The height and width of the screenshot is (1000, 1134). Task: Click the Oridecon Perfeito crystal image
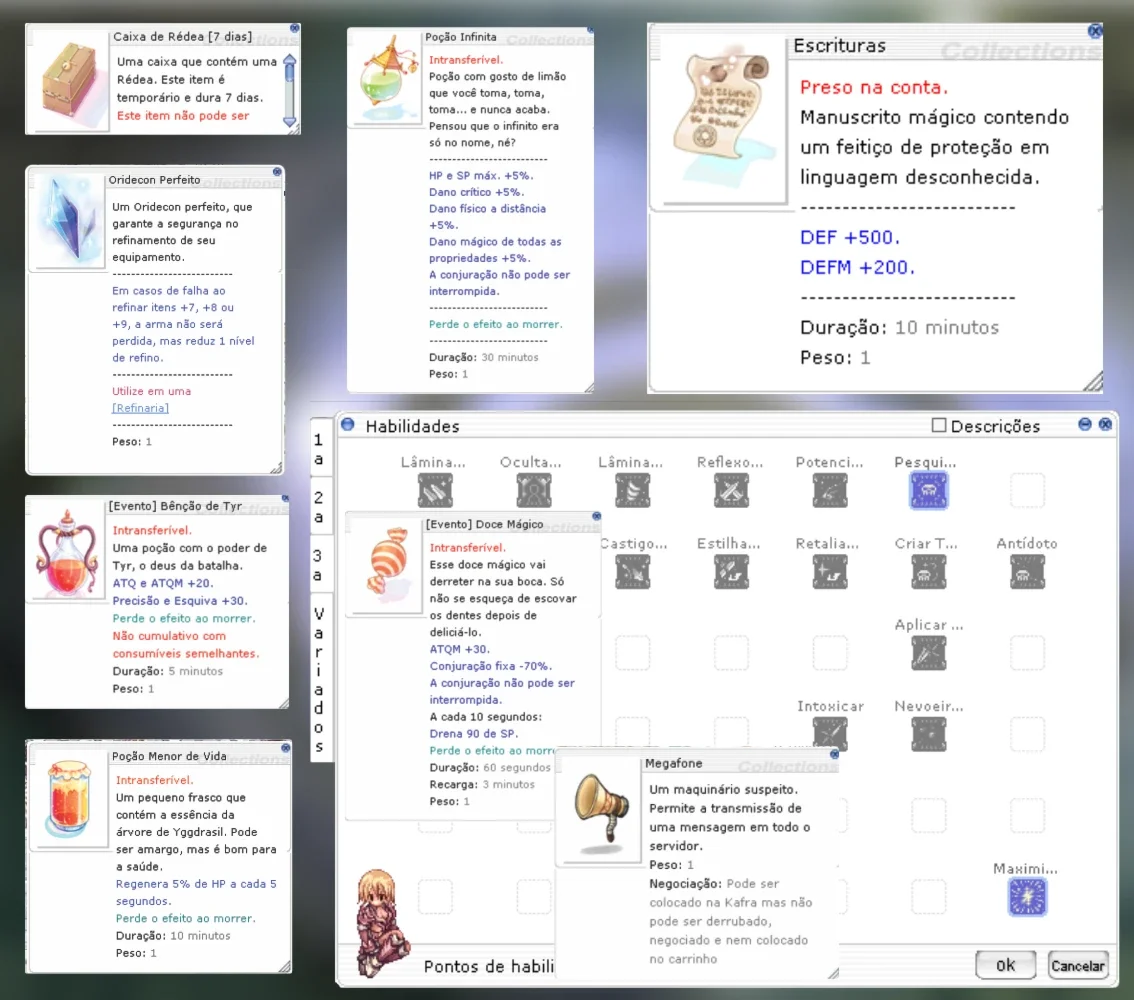tap(68, 221)
